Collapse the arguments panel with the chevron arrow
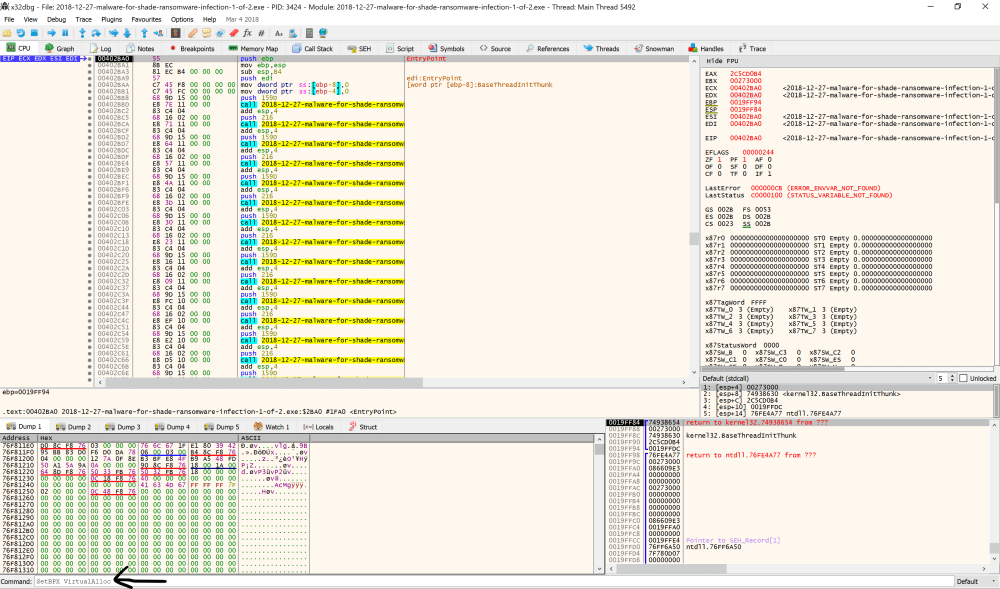The image size is (1000, 589). (692, 372)
